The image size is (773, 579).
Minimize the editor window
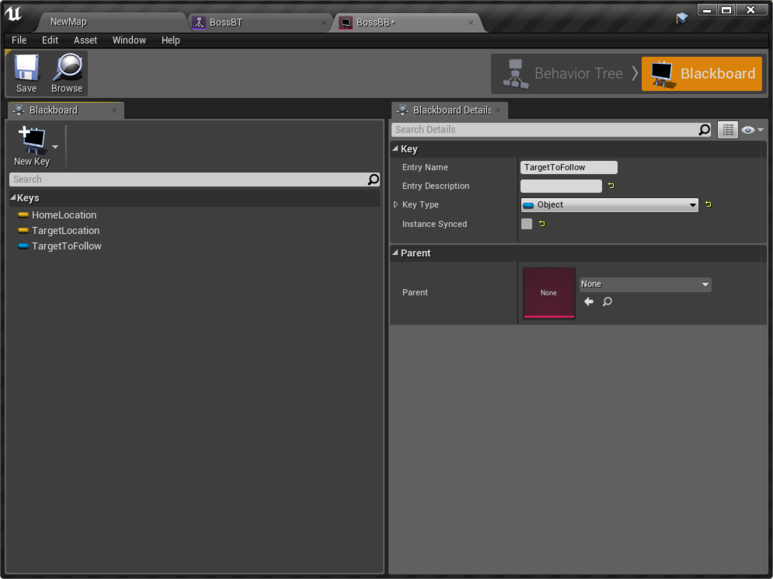coord(707,10)
